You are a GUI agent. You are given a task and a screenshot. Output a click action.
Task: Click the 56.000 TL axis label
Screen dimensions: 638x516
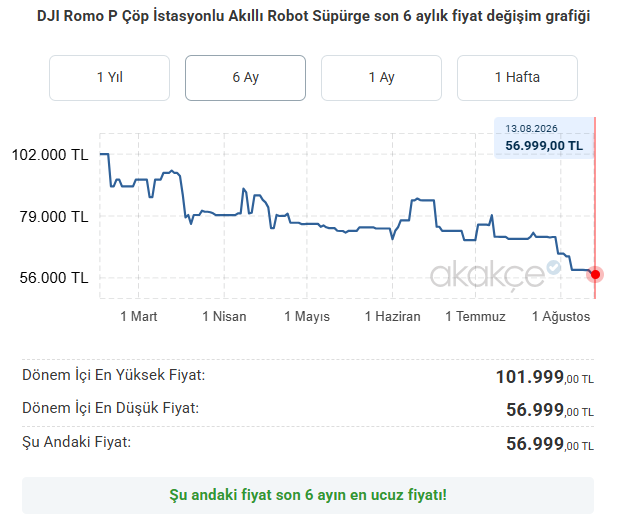pyautogui.click(x=54, y=278)
